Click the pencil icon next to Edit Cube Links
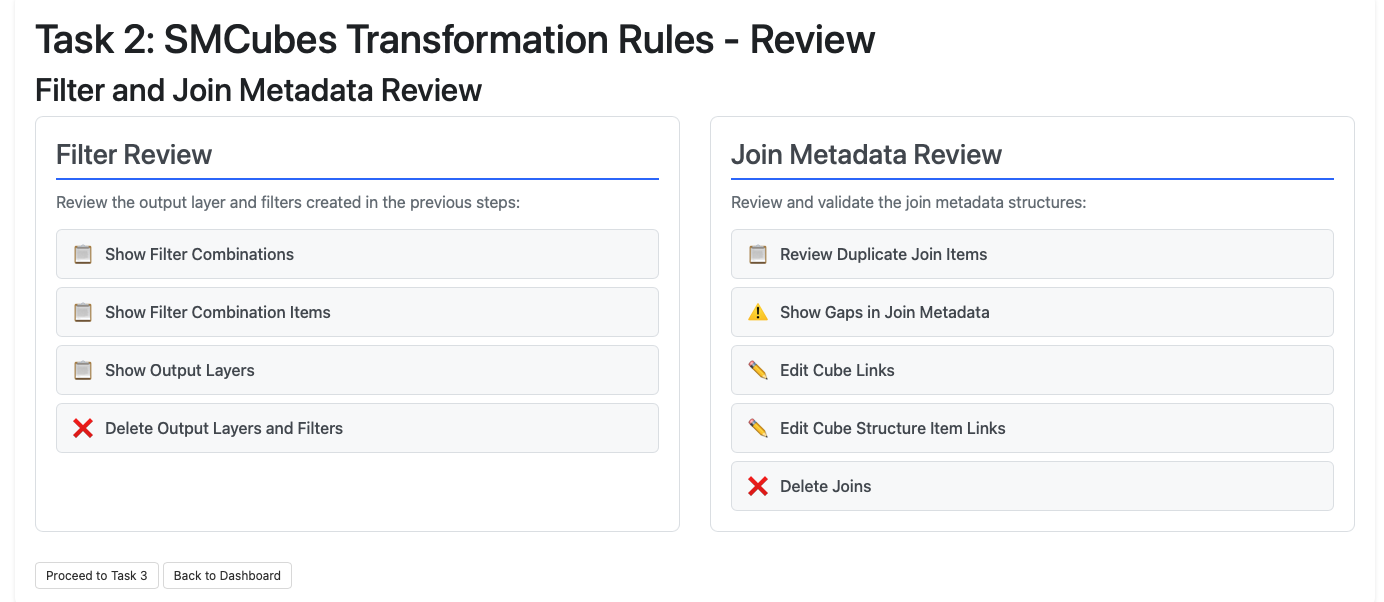Image resolution: width=1384 pixels, height=602 pixels. coord(758,370)
